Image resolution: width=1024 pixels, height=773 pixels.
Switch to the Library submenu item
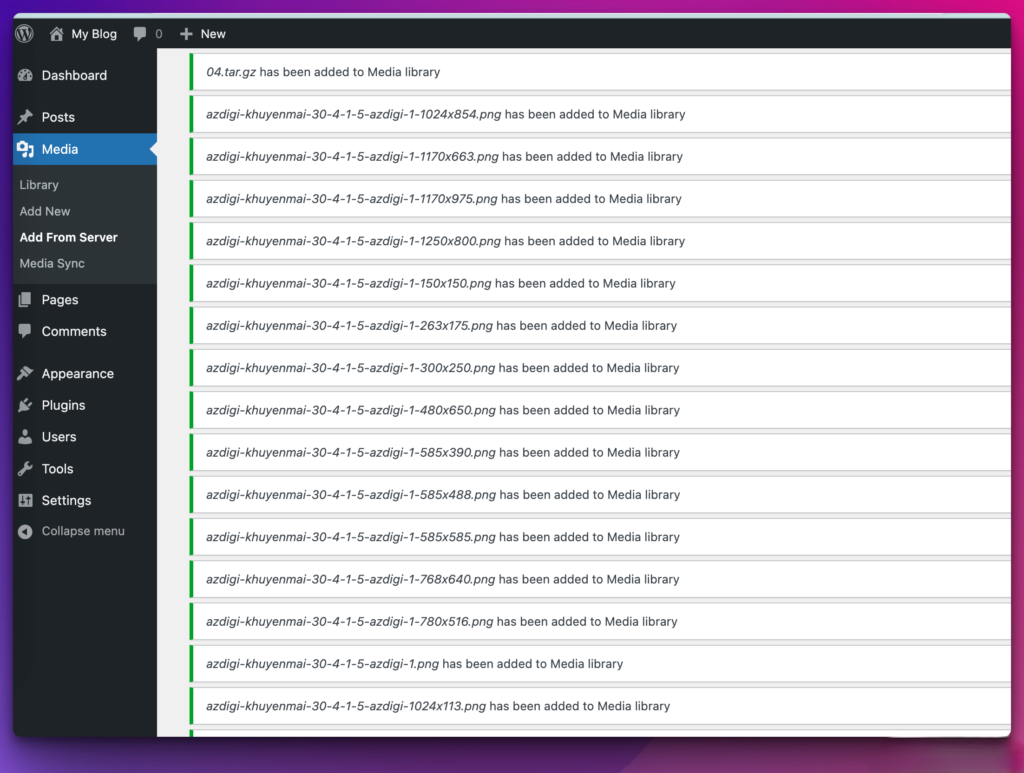(x=38, y=184)
